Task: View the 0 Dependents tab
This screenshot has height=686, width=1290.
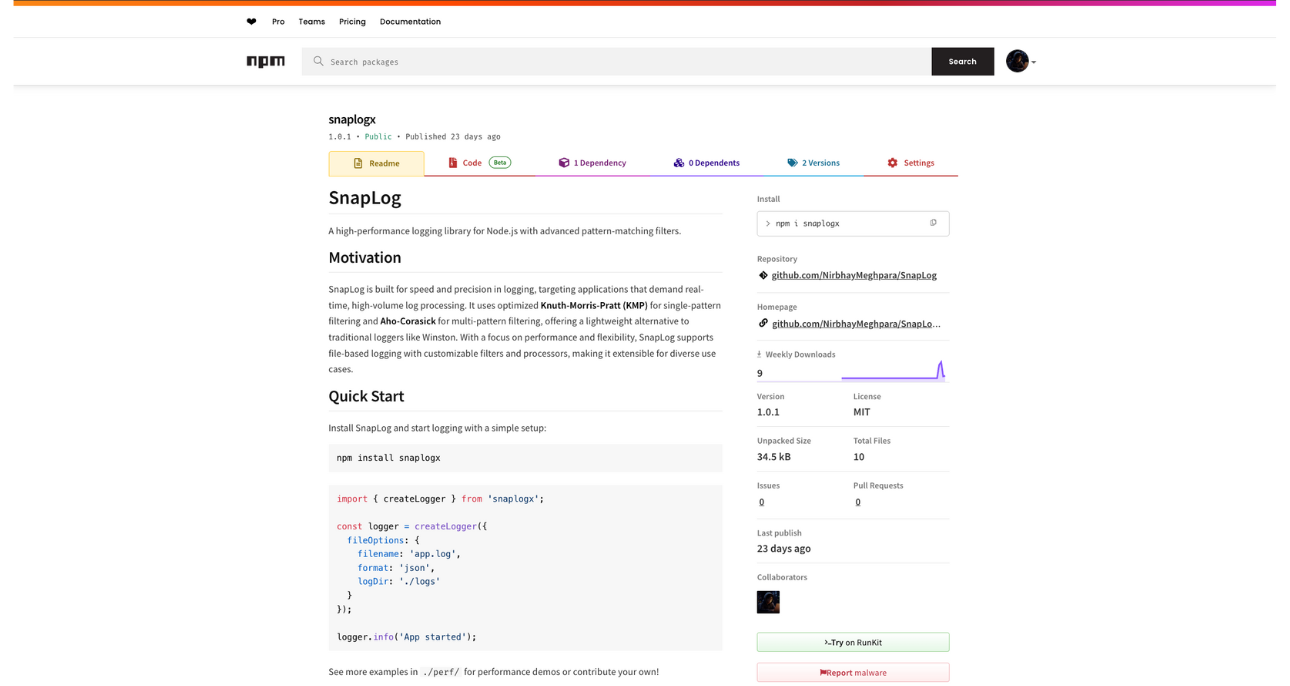Action: coord(706,162)
